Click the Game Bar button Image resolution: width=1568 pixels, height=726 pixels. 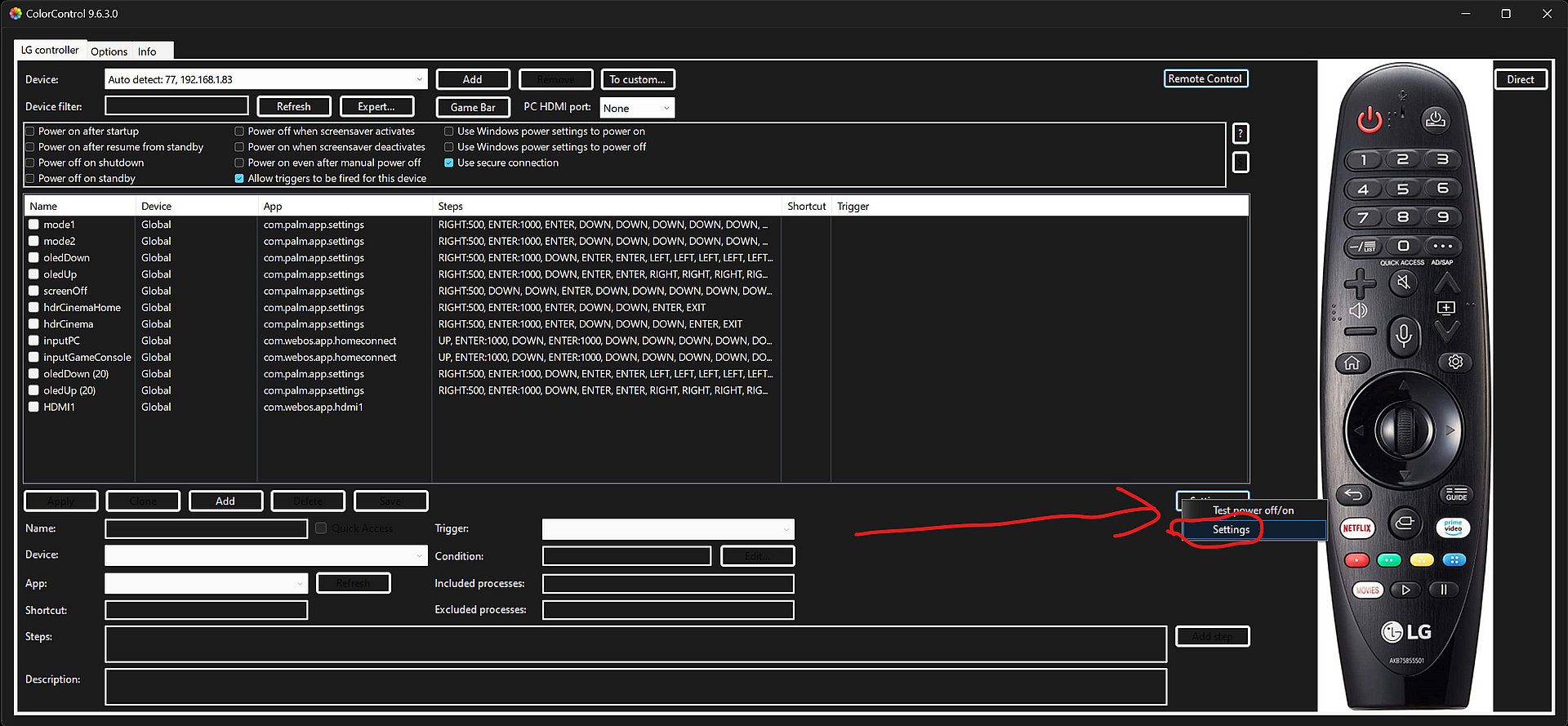(473, 108)
